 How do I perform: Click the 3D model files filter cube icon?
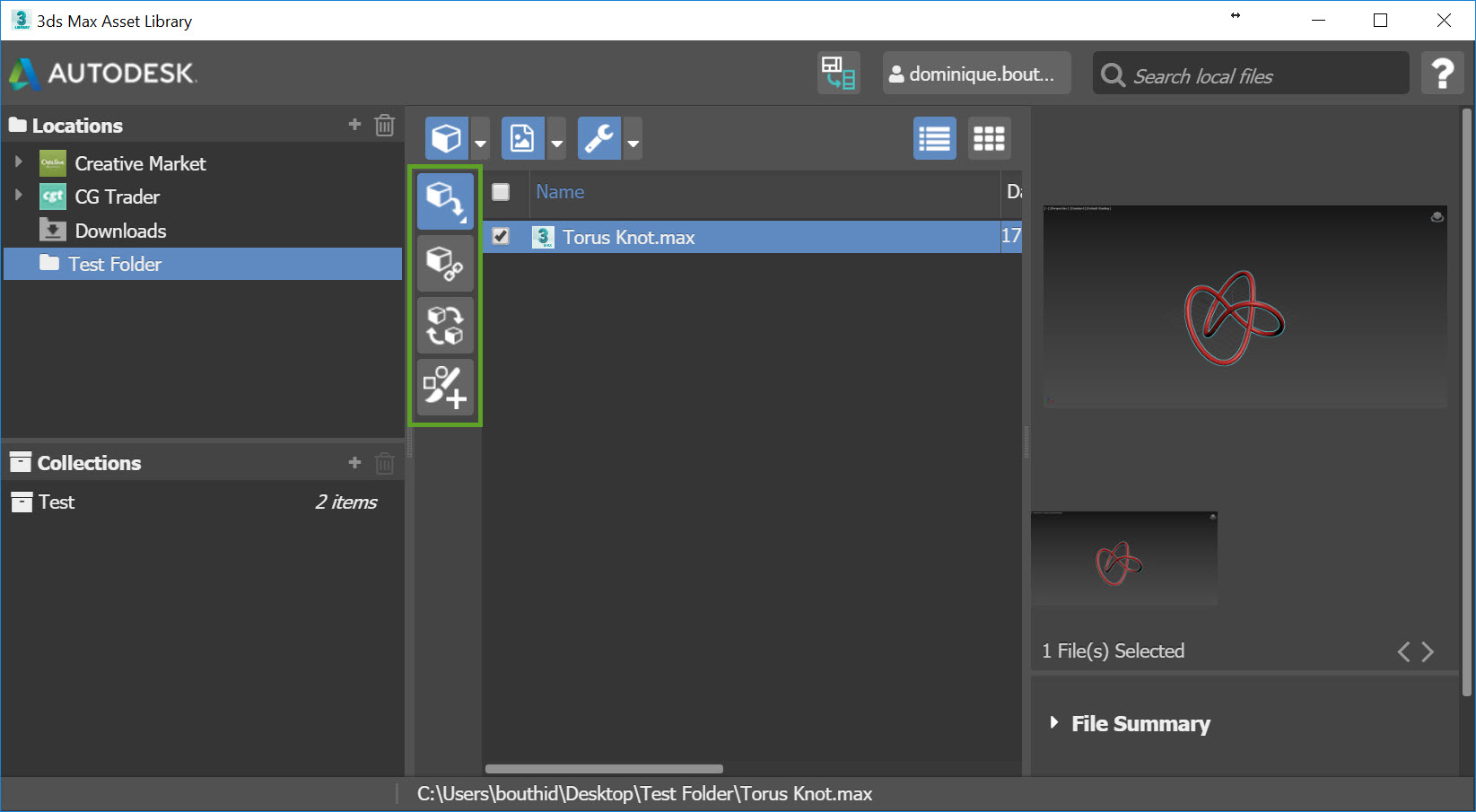[x=447, y=138]
